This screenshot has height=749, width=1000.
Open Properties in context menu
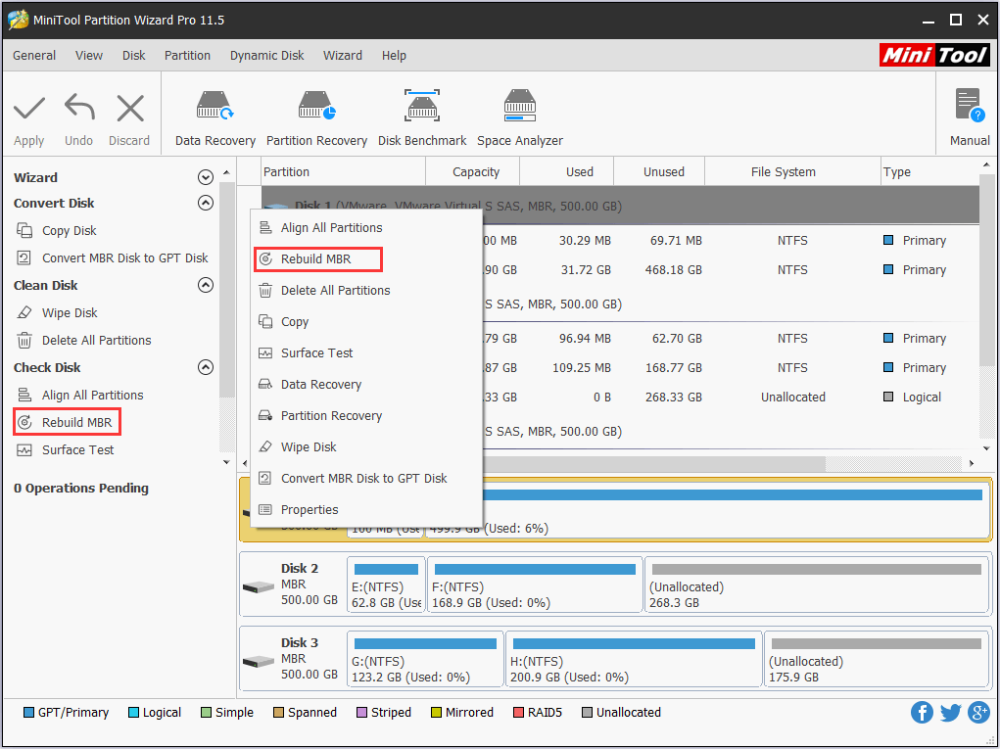click(x=366, y=509)
